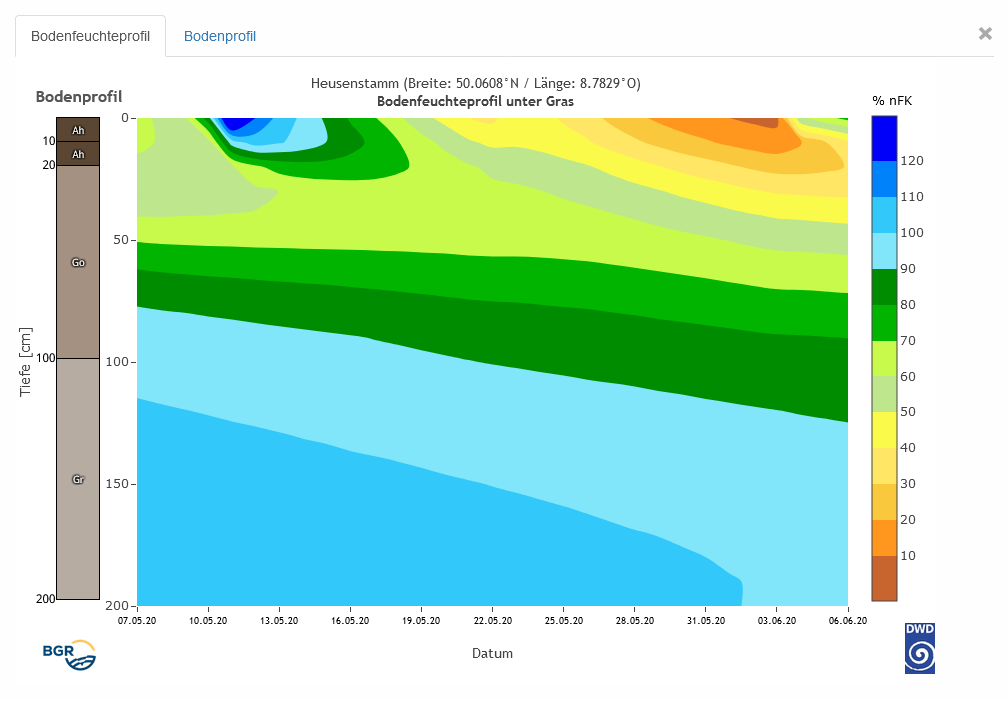Viewport: 1008px width, 701px height.
Task: Switch to the Bodenprofil tab
Action: pyautogui.click(x=219, y=36)
